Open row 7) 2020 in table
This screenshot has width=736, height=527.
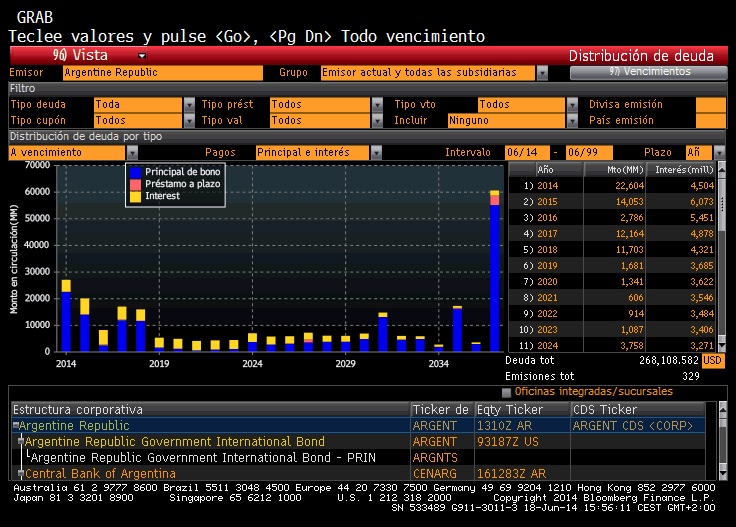click(x=612, y=282)
